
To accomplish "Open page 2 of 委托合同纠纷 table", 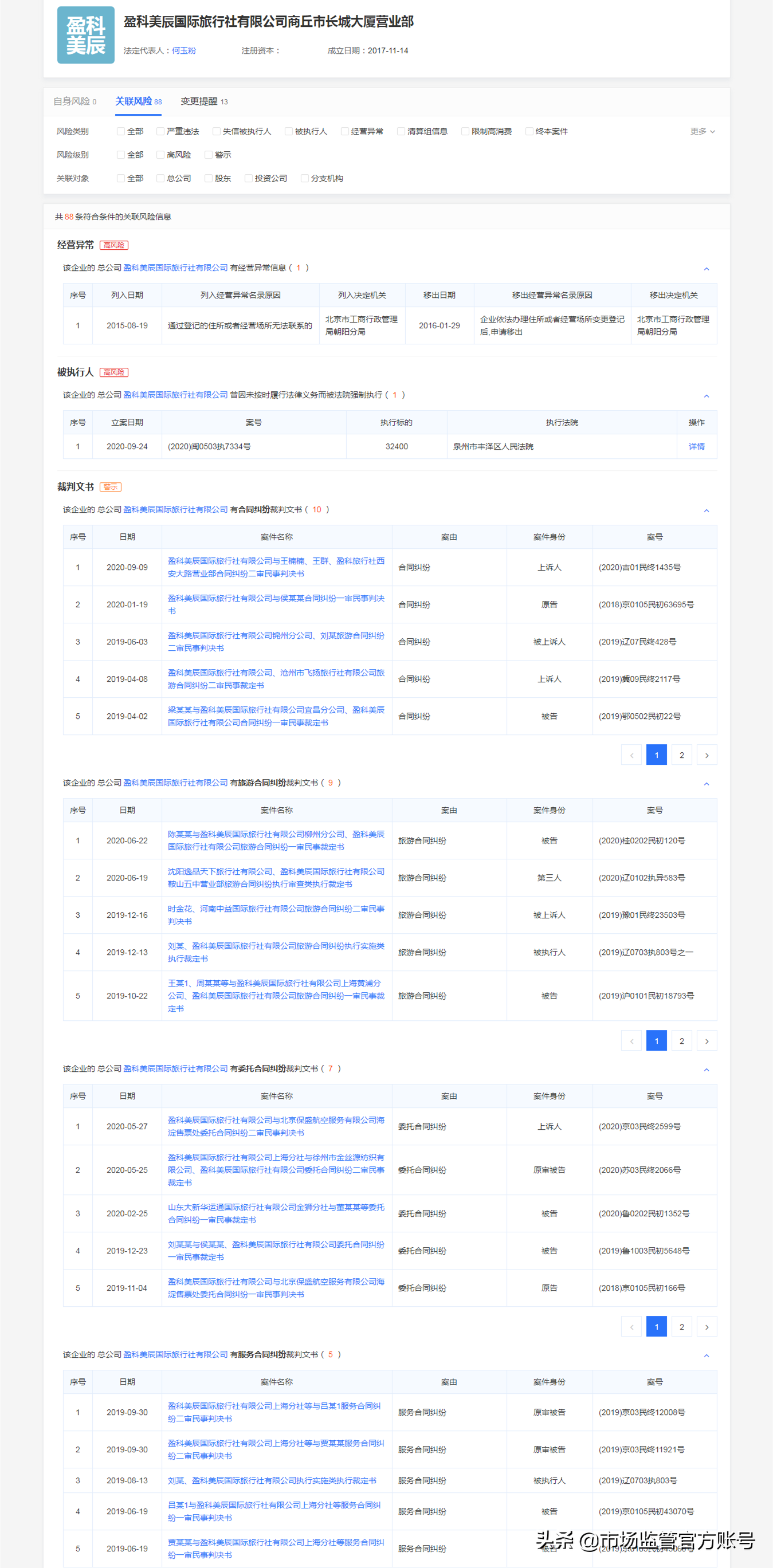I will (x=682, y=1327).
